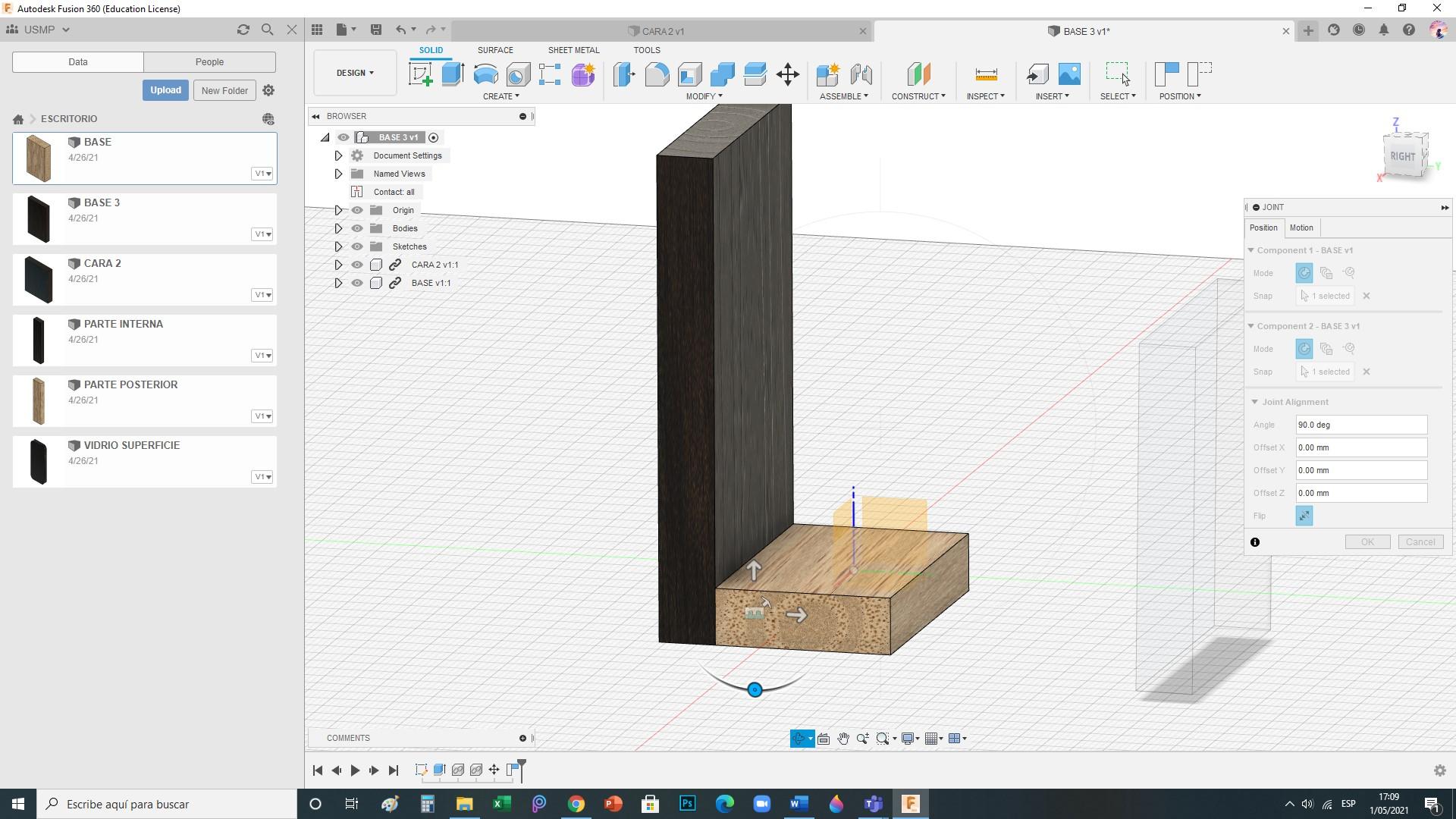Screen dimensions: 1456x819
Task: Toggle visibility of Sketches folder
Action: pos(357,246)
